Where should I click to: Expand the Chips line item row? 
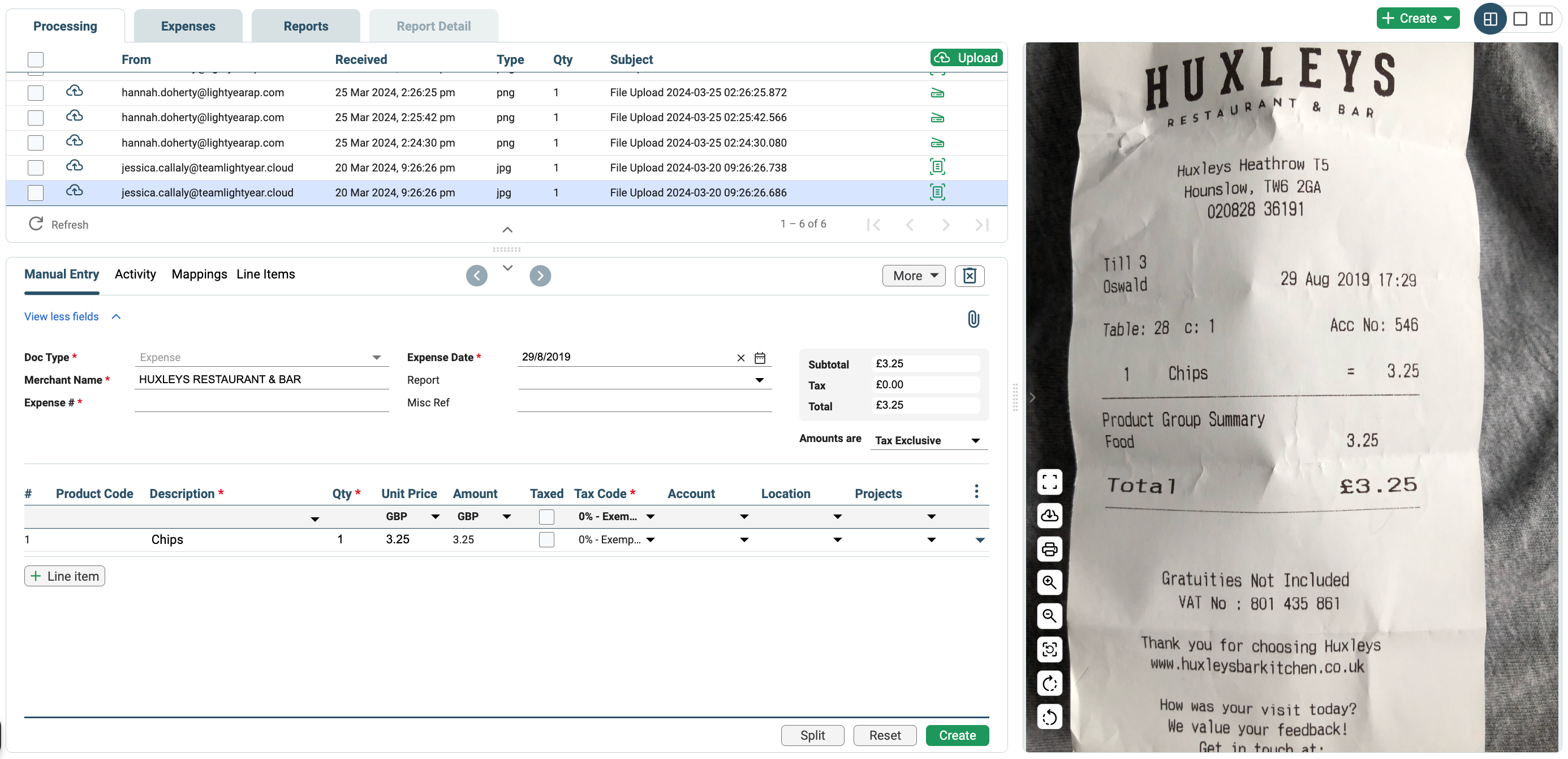(980, 541)
